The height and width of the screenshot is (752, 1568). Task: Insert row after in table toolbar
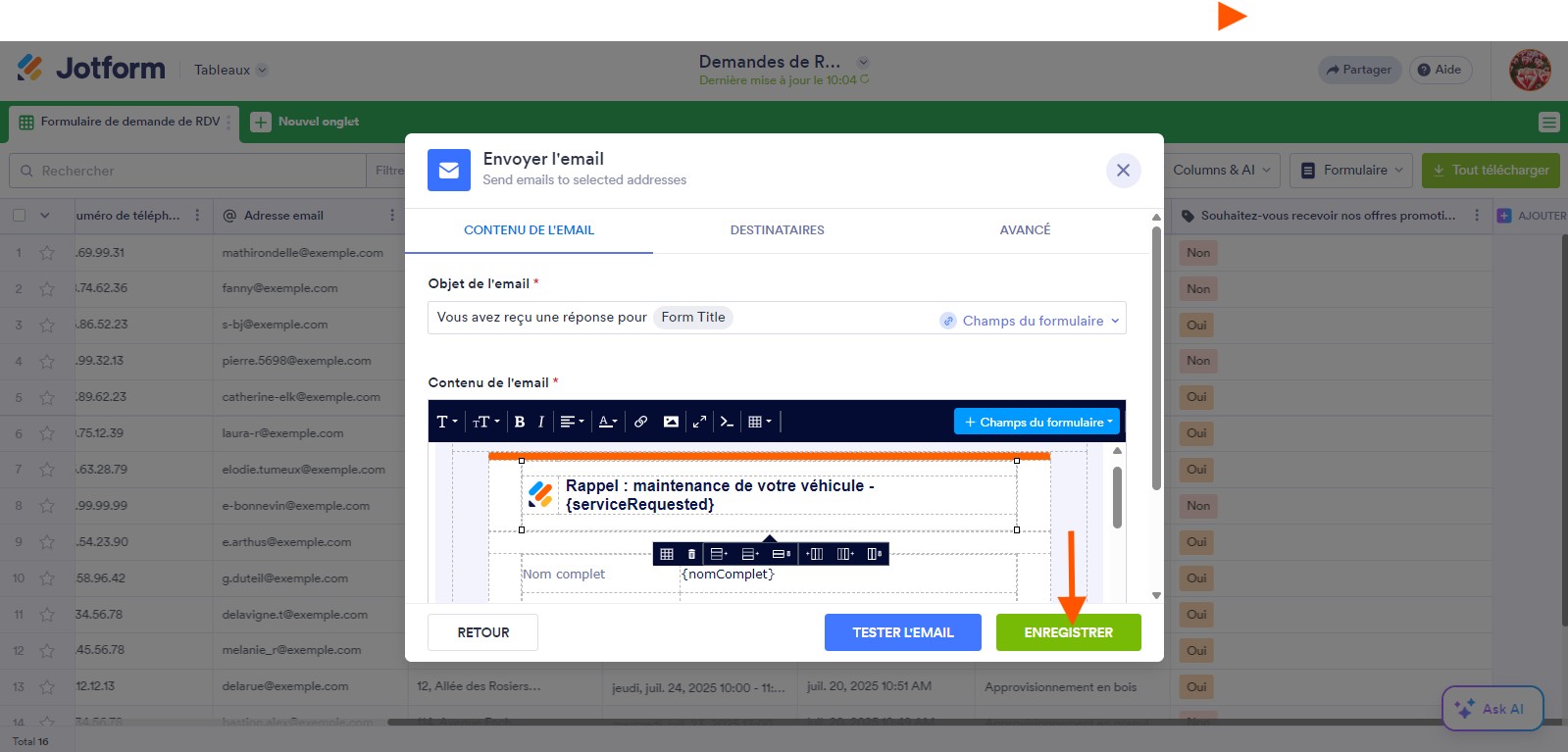tap(750, 554)
